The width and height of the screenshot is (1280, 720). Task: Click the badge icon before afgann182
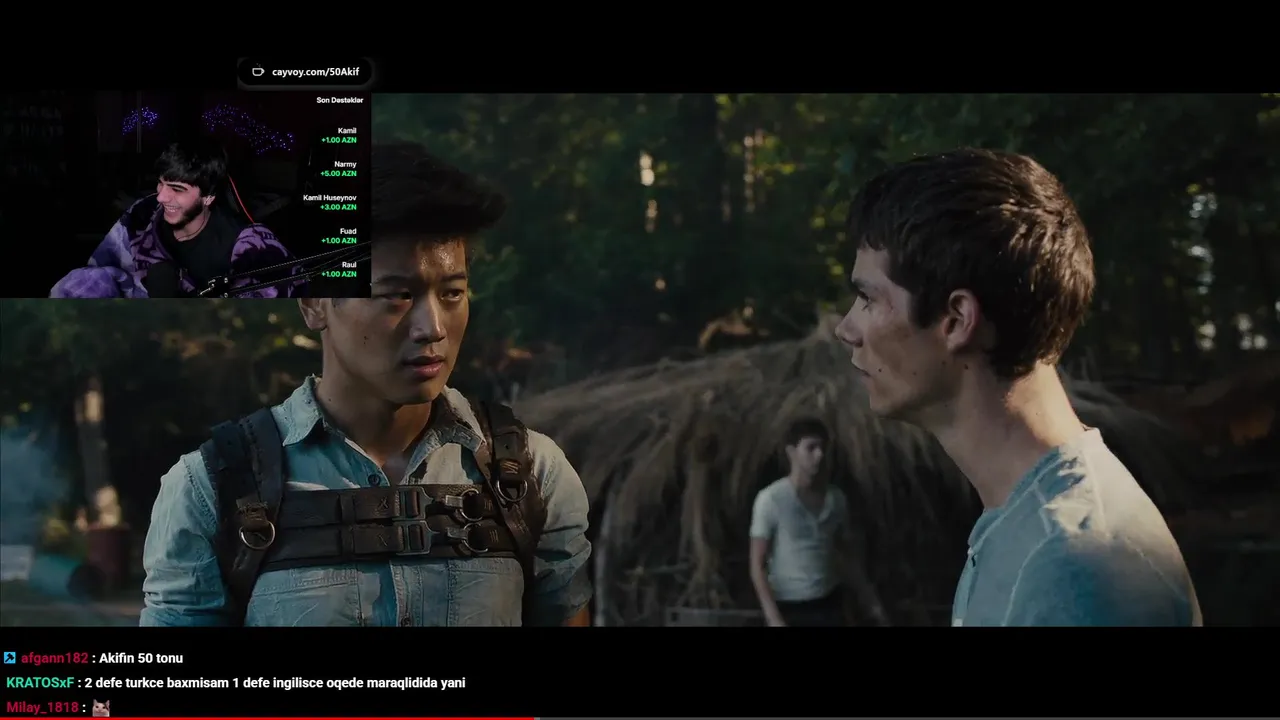(x=10, y=658)
